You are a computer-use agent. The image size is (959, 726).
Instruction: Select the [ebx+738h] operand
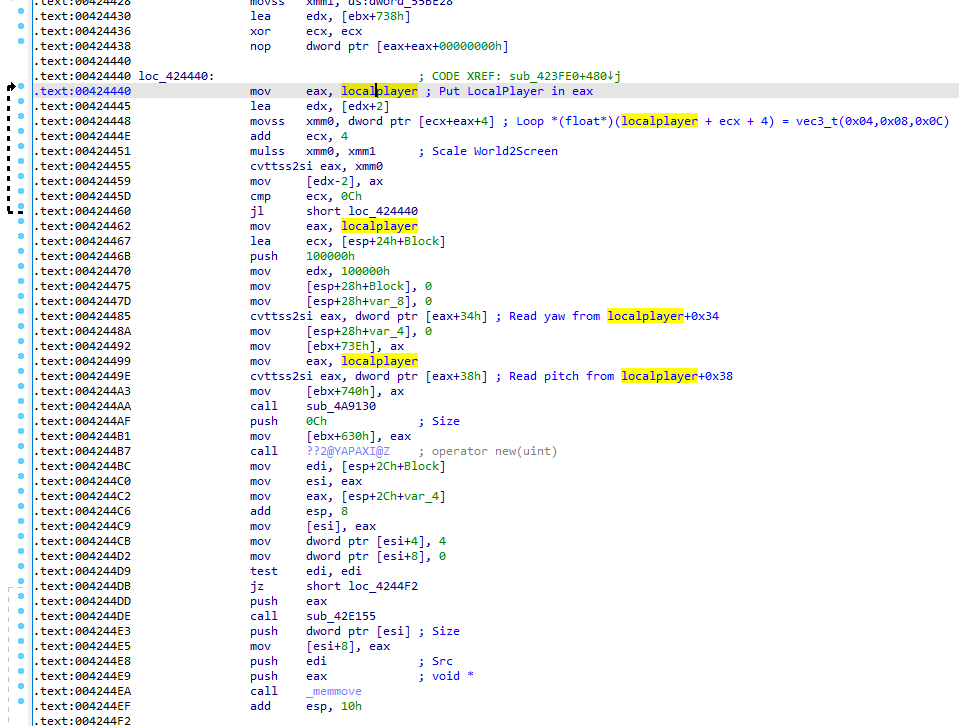(x=376, y=16)
